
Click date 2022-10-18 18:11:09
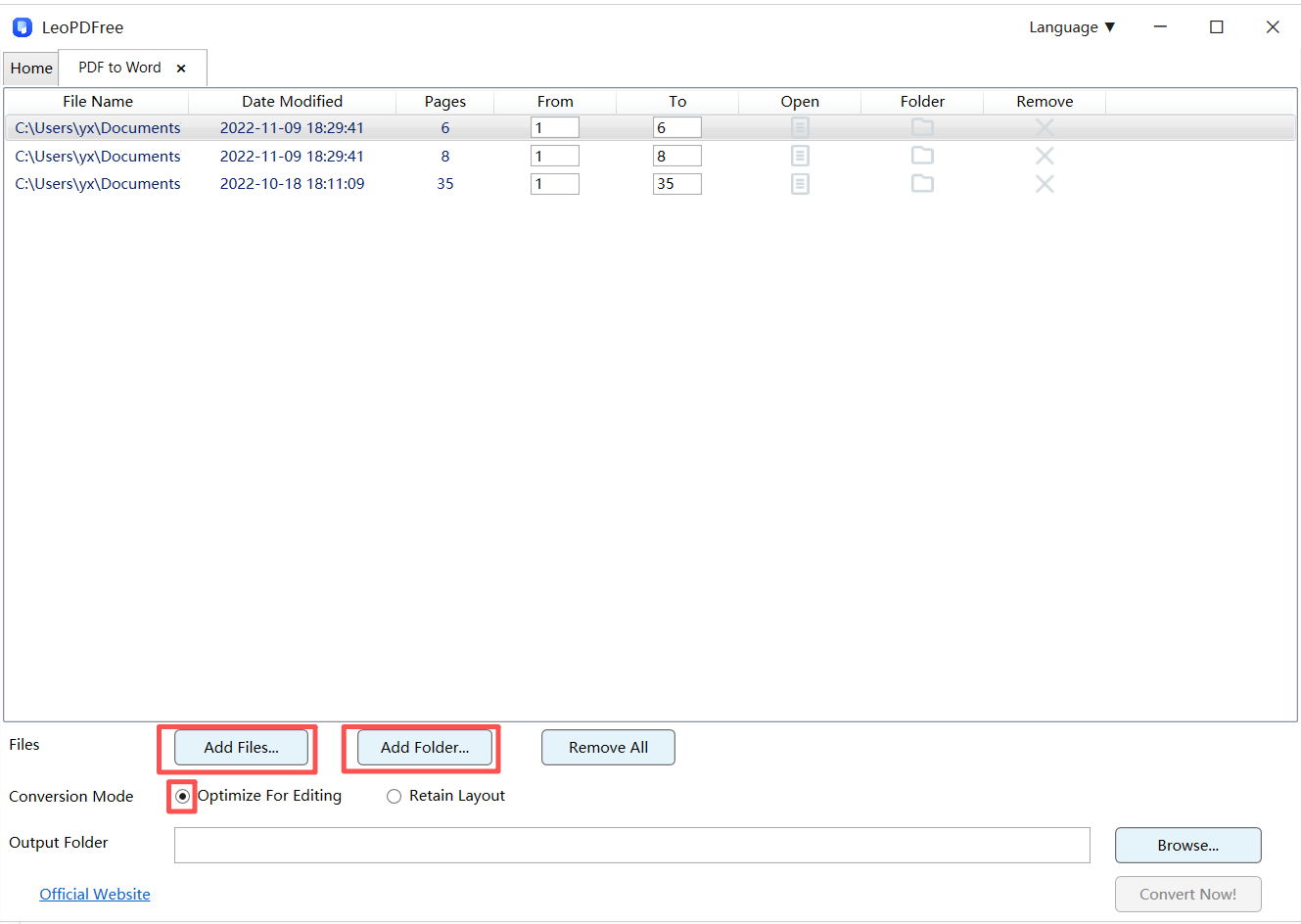tap(292, 184)
